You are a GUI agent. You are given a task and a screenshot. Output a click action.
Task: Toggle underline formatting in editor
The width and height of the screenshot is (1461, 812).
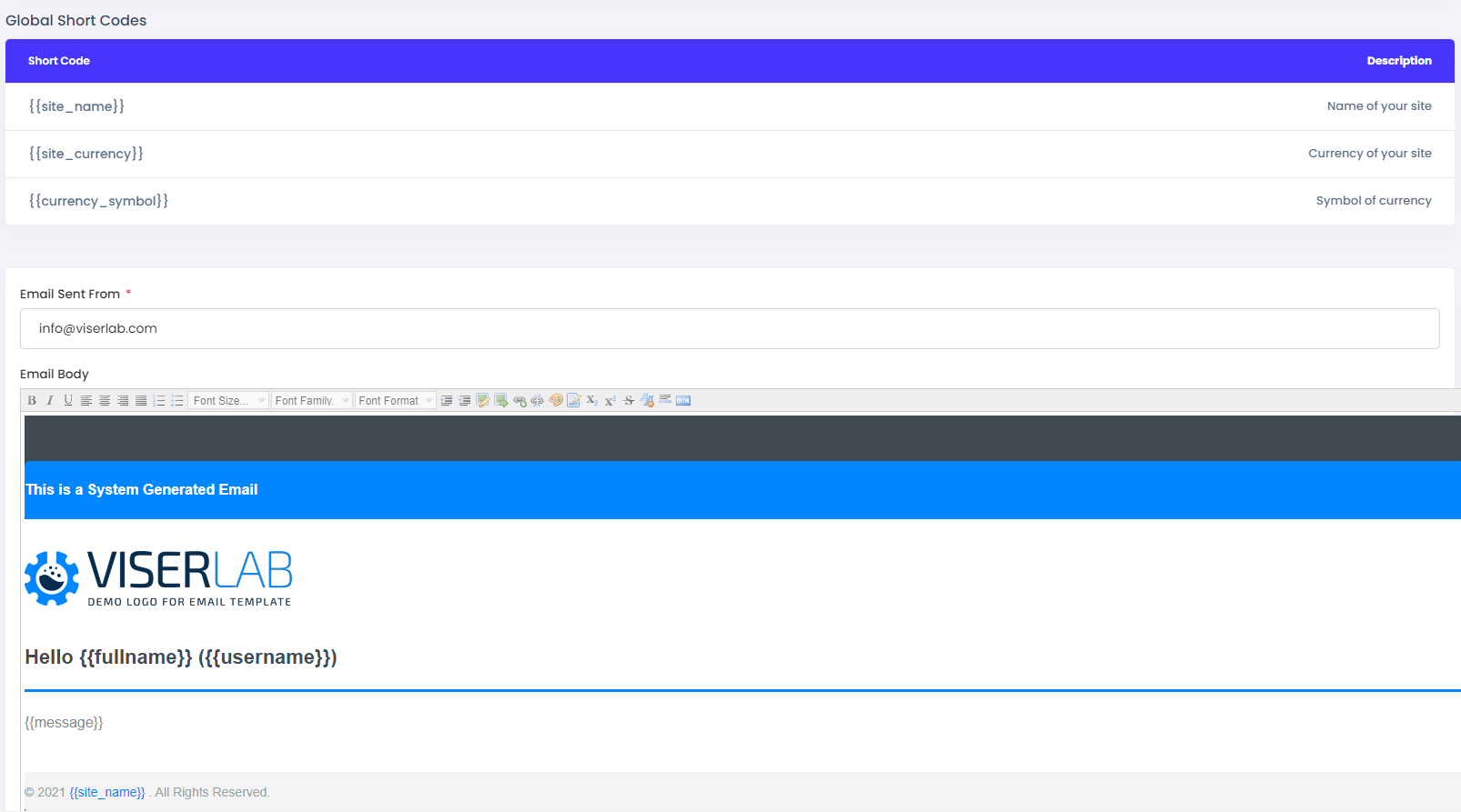[68, 400]
